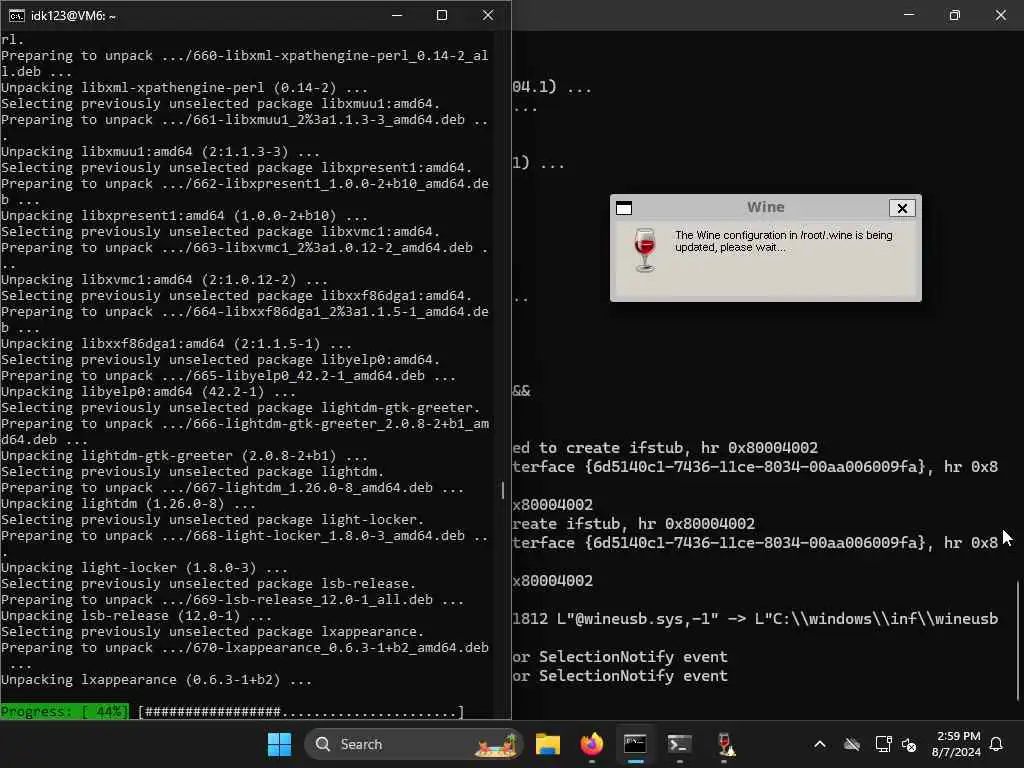Click the Windows Start button
This screenshot has height=768, width=1024.
click(x=280, y=744)
